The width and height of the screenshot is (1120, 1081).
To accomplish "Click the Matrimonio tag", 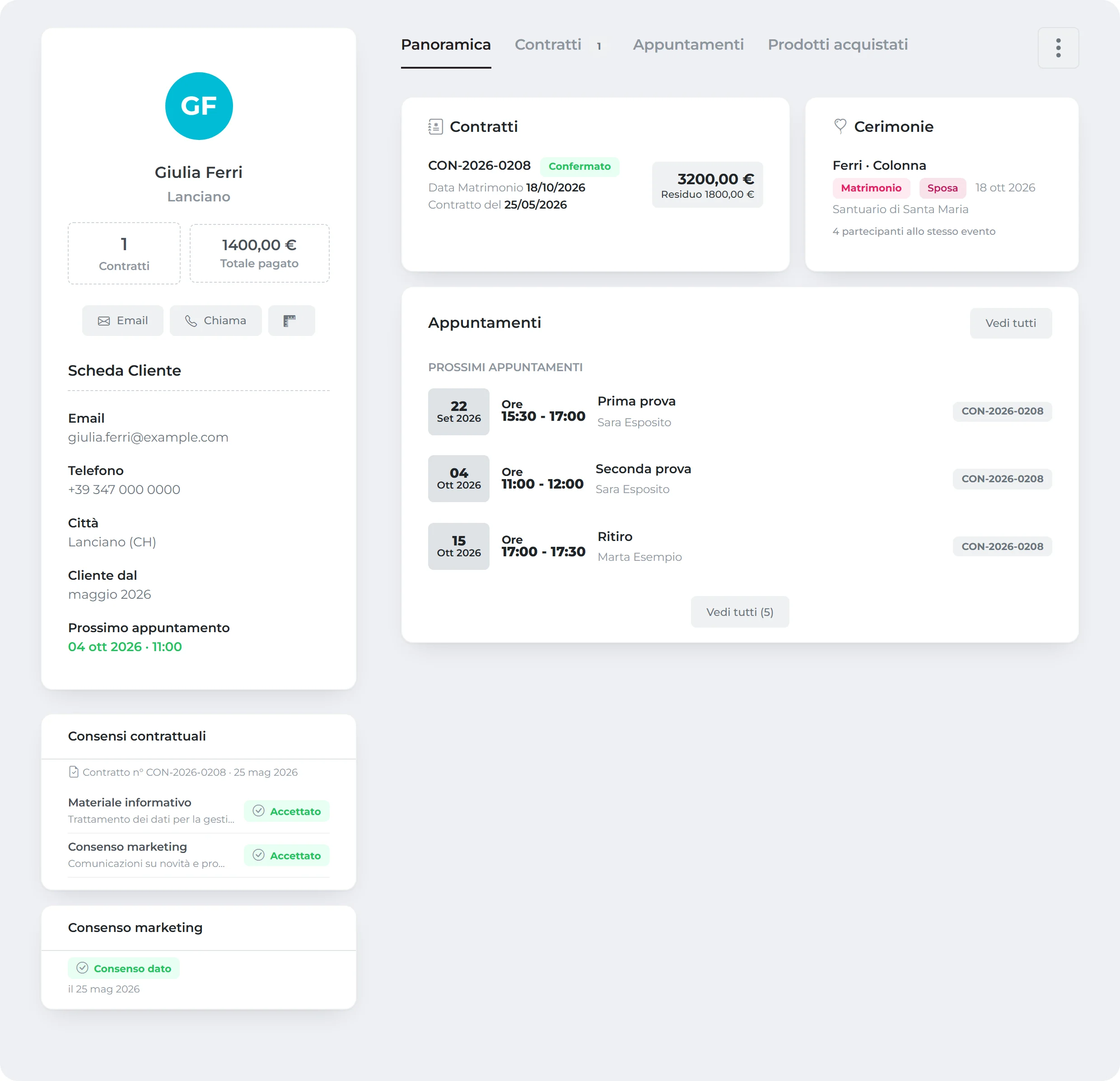I will click(x=871, y=188).
